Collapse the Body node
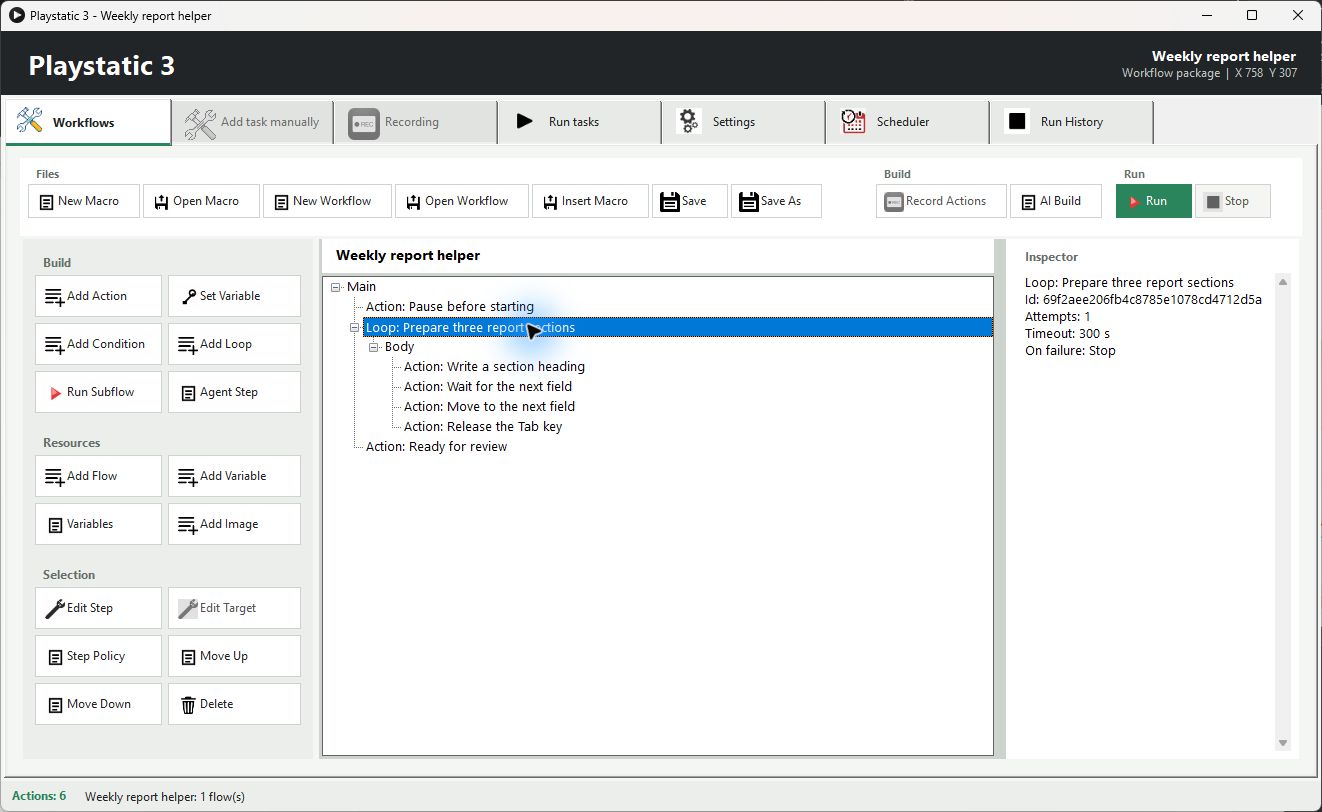This screenshot has width=1322, height=812. [x=374, y=347]
